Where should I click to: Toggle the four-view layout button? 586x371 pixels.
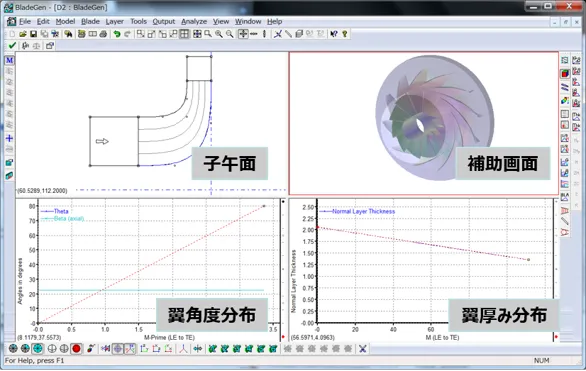coord(184,34)
